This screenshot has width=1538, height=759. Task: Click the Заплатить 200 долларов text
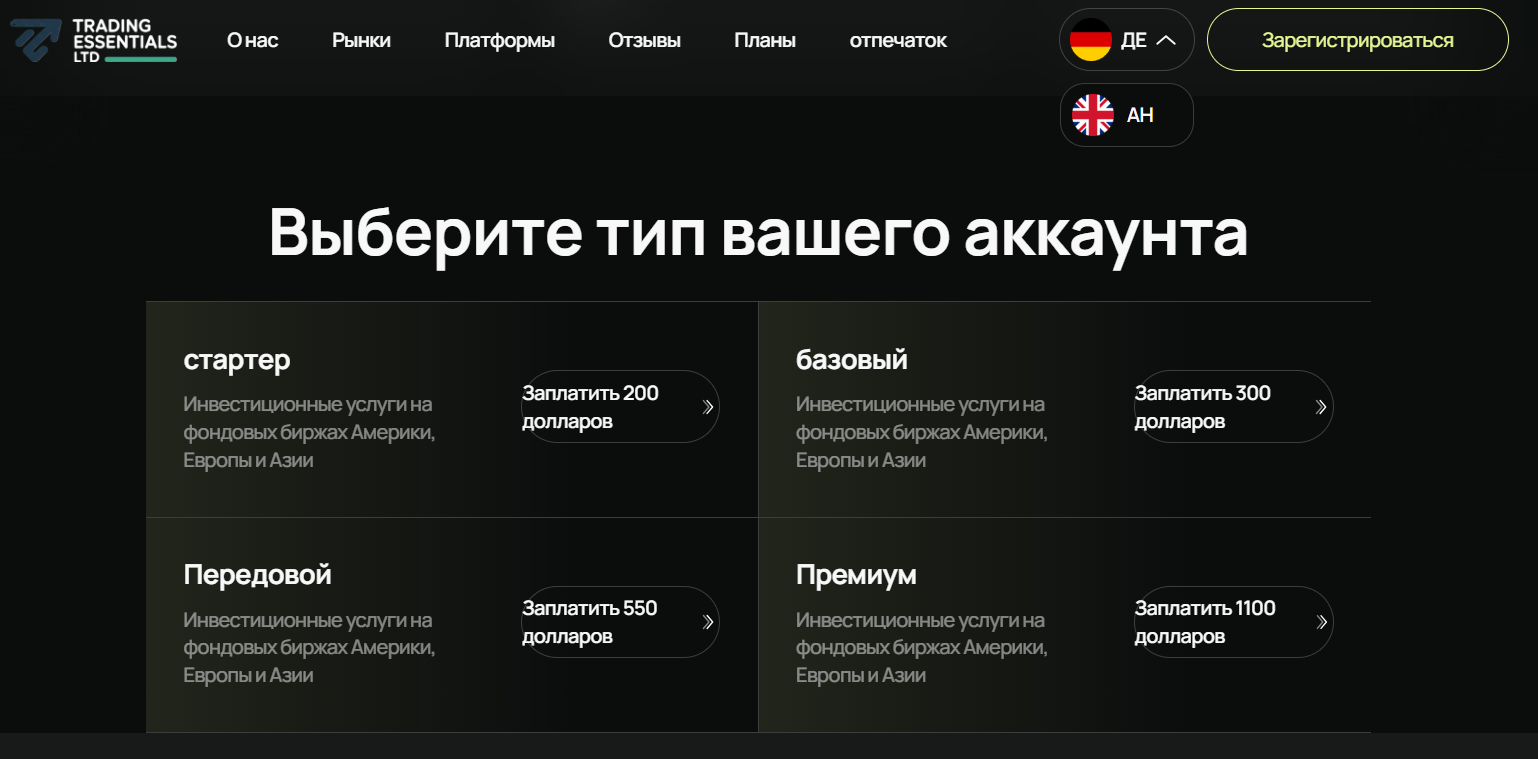pos(590,407)
